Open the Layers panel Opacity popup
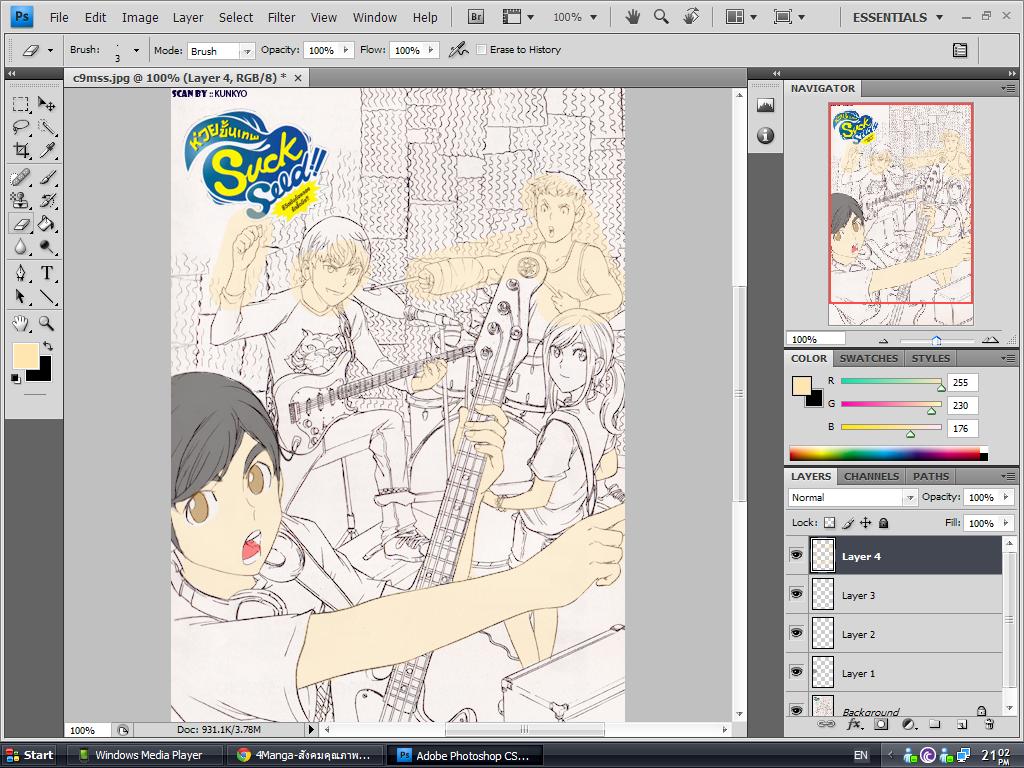 coord(1006,498)
